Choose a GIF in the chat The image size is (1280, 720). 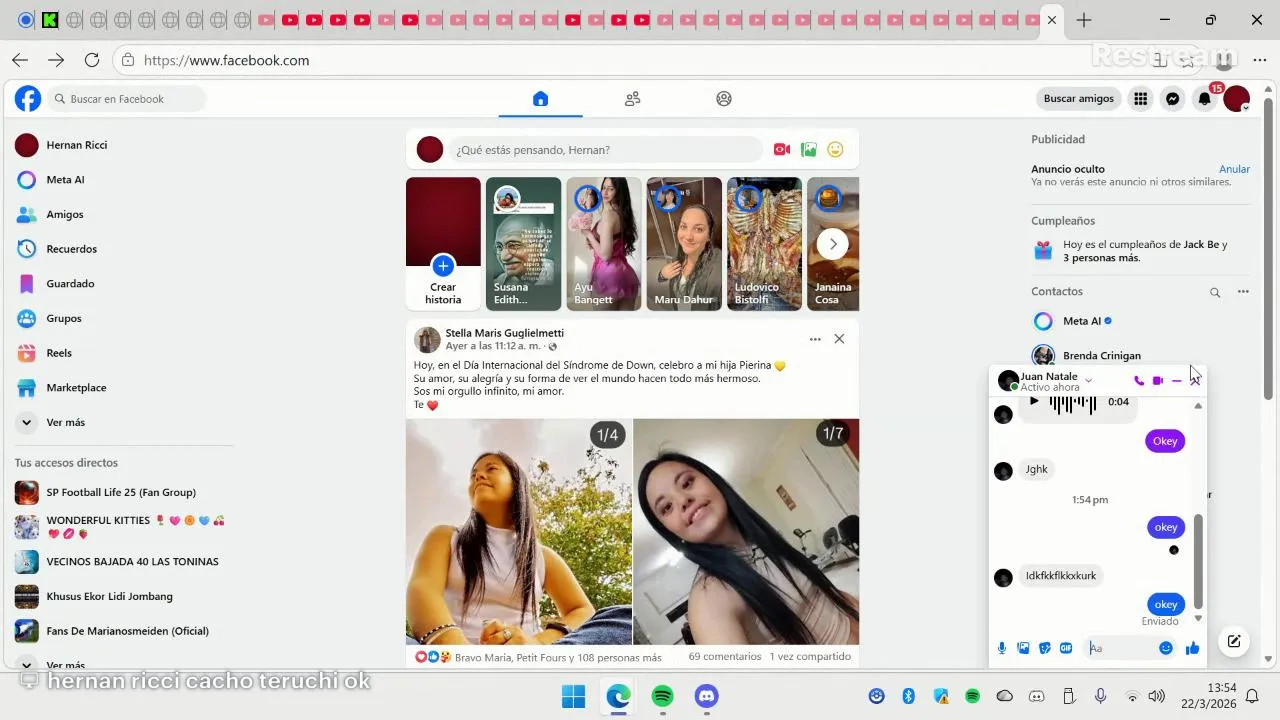pos(1066,648)
